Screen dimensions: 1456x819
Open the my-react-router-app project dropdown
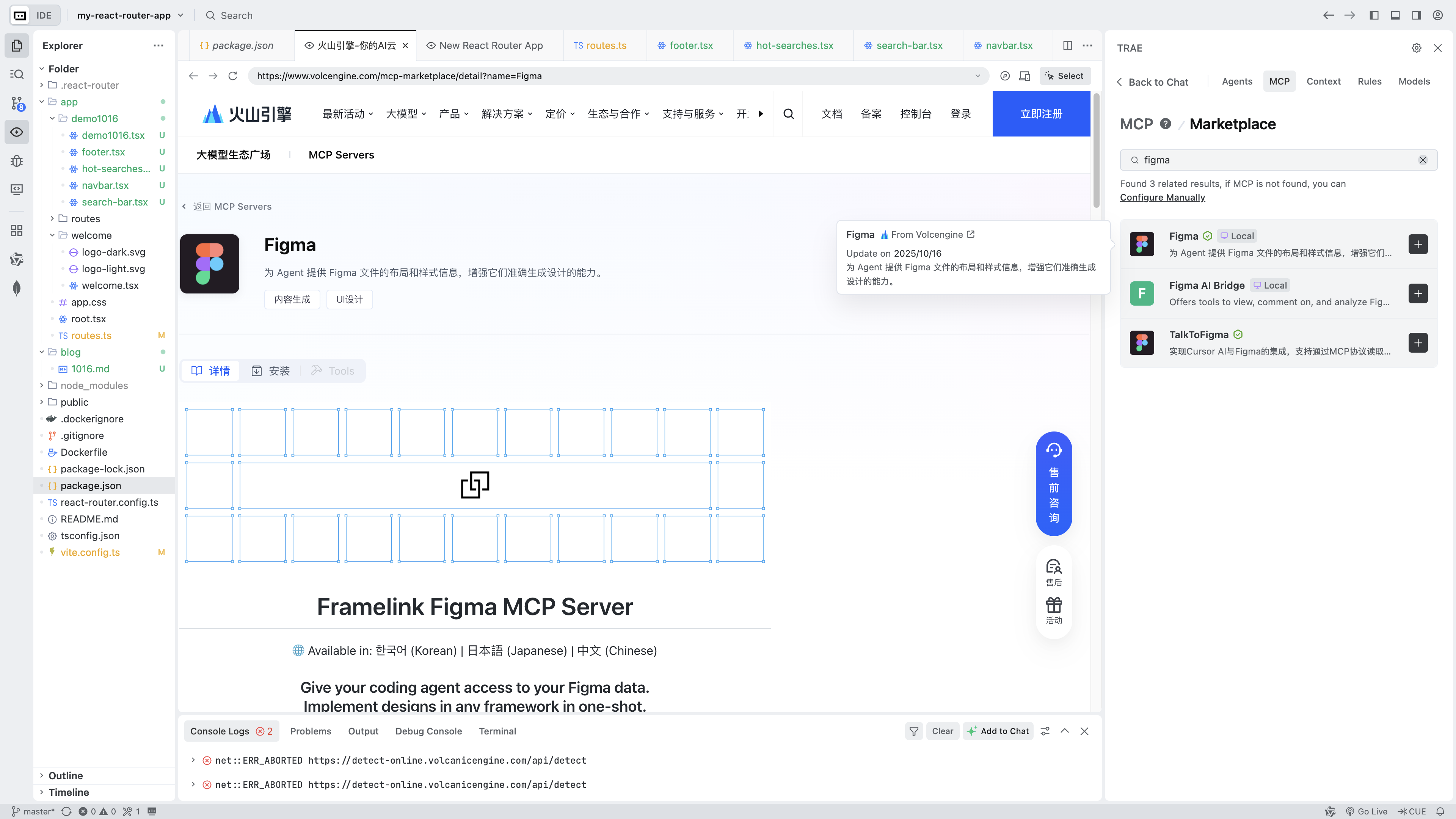click(x=130, y=15)
